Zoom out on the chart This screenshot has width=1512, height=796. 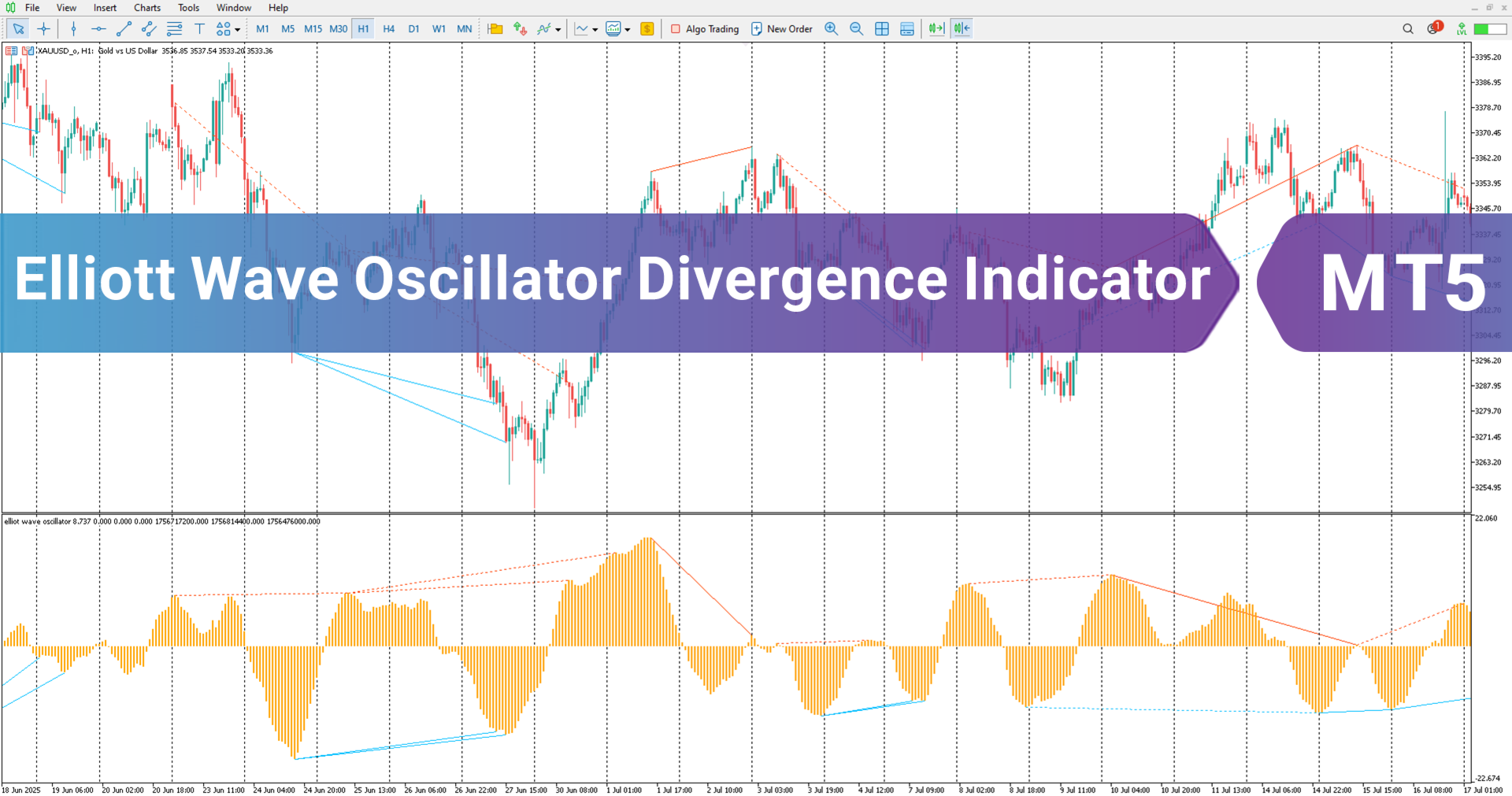856,29
